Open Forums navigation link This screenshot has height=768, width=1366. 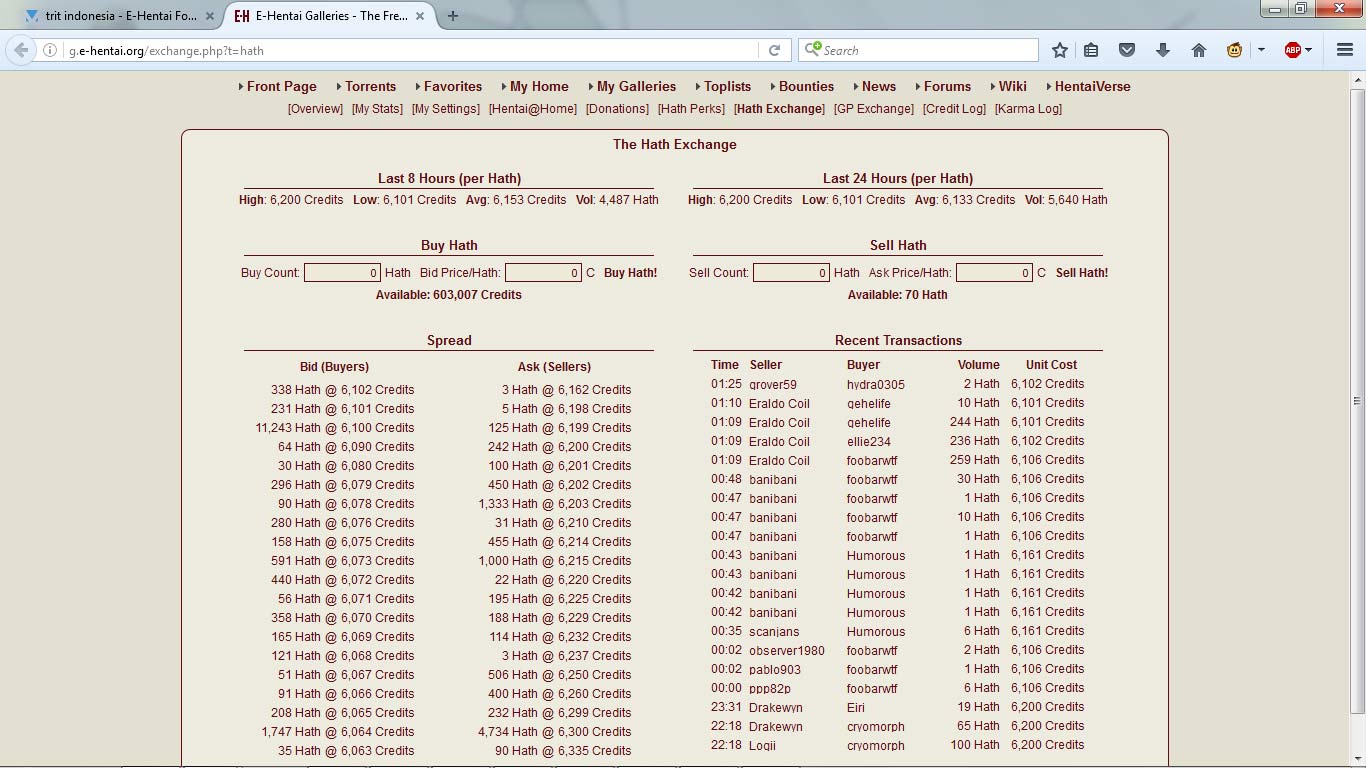click(x=947, y=87)
